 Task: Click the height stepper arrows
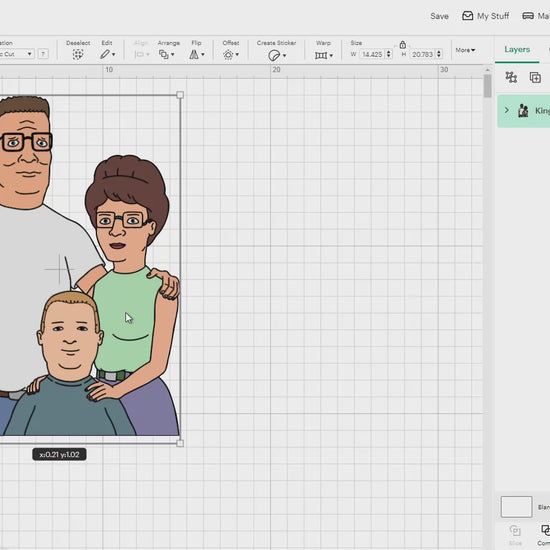pyautogui.click(x=438, y=54)
